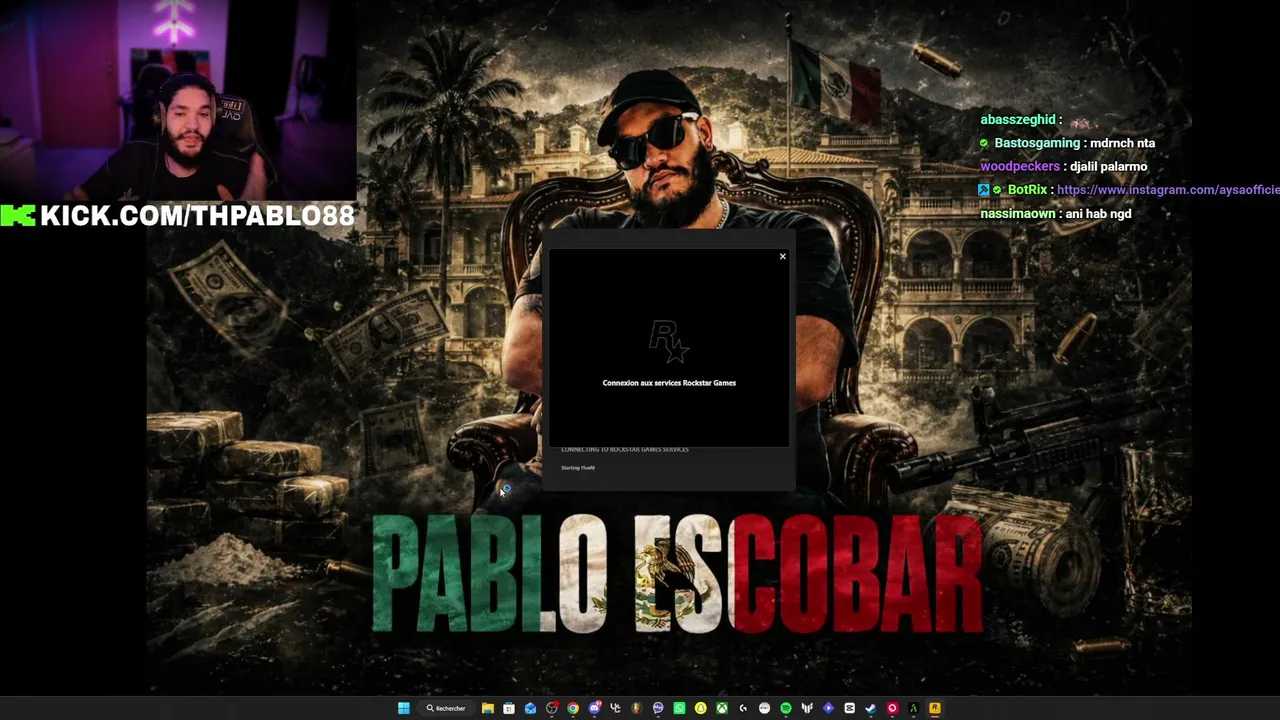Click the green verified badge beside Bastosgaming
This screenshot has width=1280, height=720.
point(984,143)
